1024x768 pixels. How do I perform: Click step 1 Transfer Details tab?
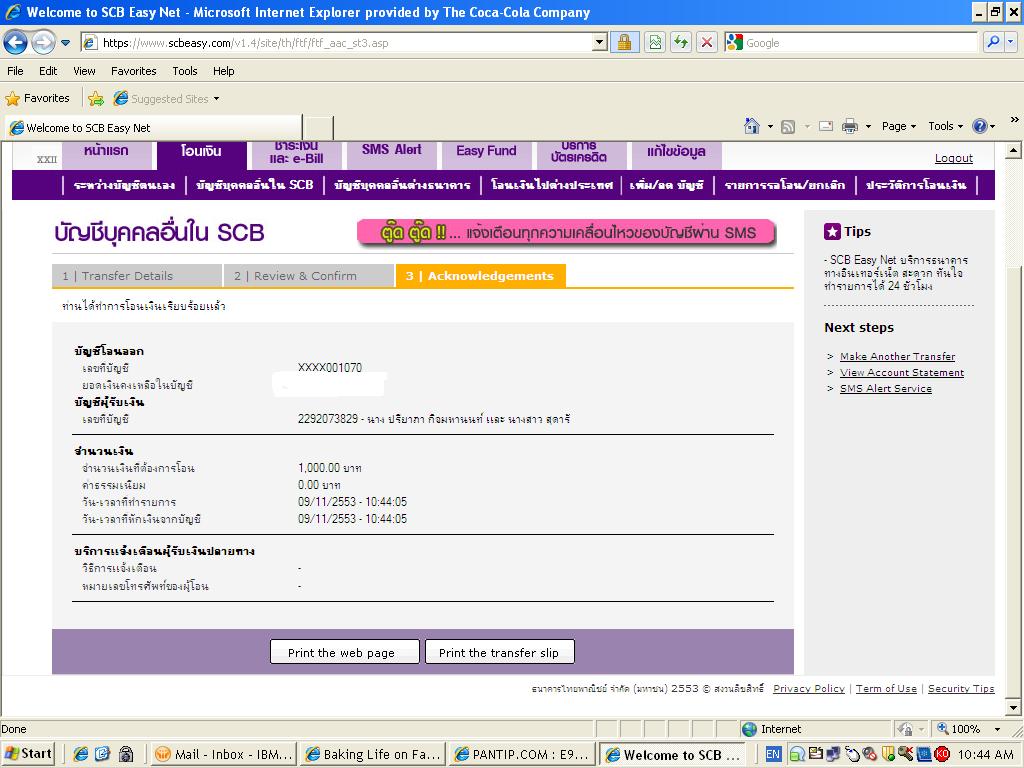point(136,276)
